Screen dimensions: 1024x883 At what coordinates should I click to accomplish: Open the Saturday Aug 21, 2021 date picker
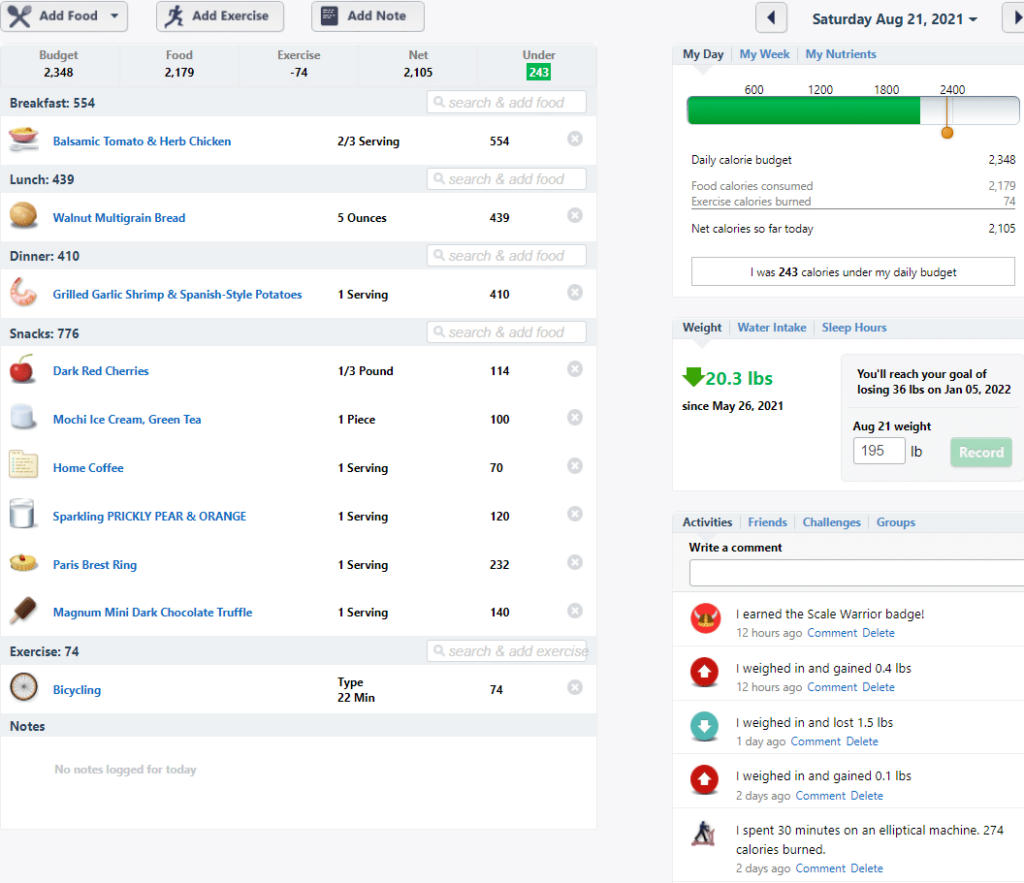pos(894,19)
